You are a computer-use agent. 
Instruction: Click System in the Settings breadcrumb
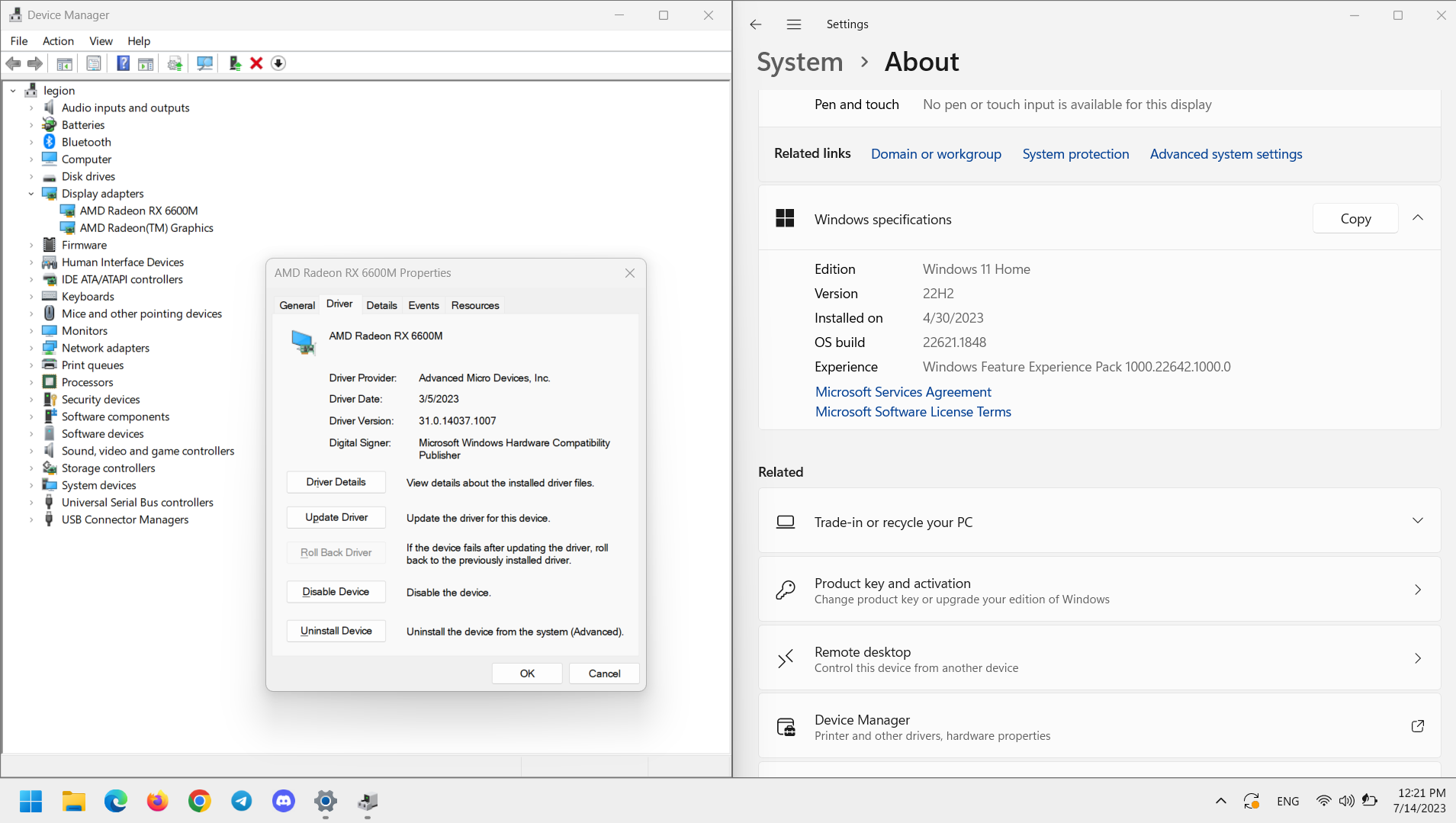click(799, 62)
